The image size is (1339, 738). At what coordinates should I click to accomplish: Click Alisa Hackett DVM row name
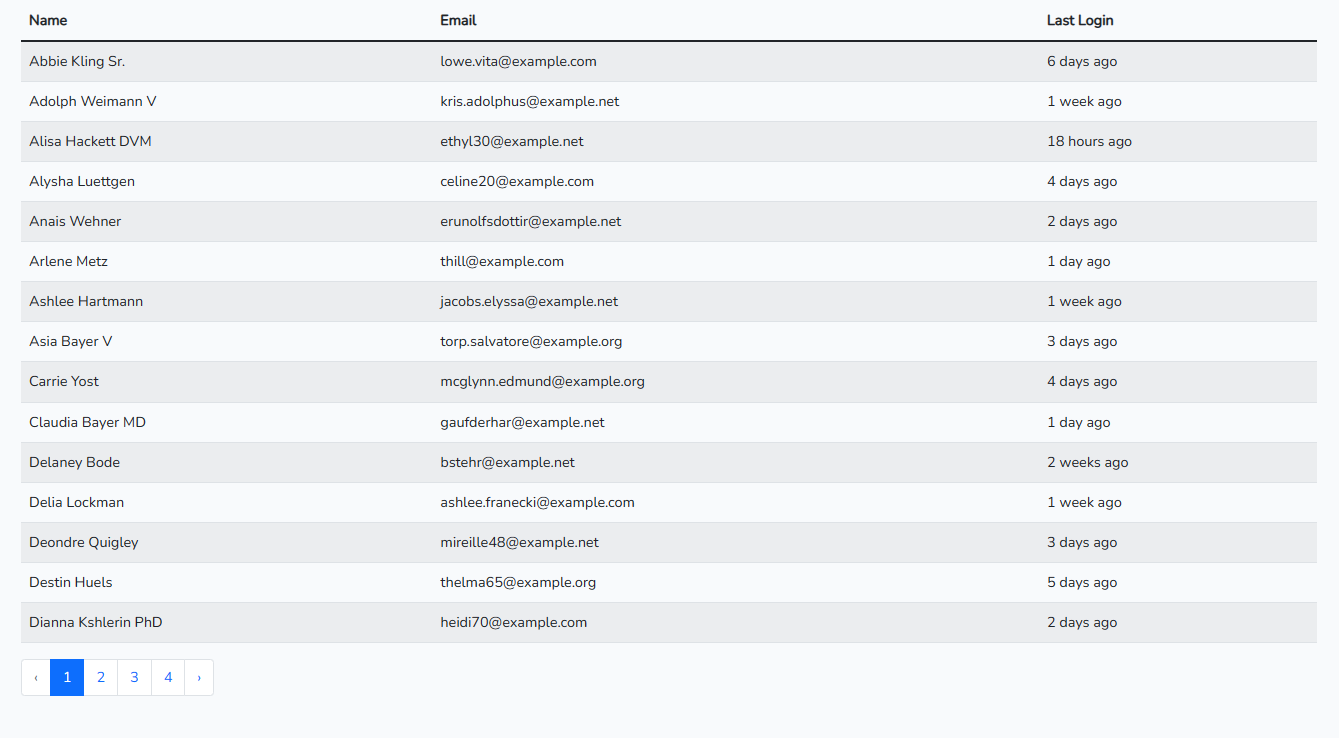click(90, 141)
